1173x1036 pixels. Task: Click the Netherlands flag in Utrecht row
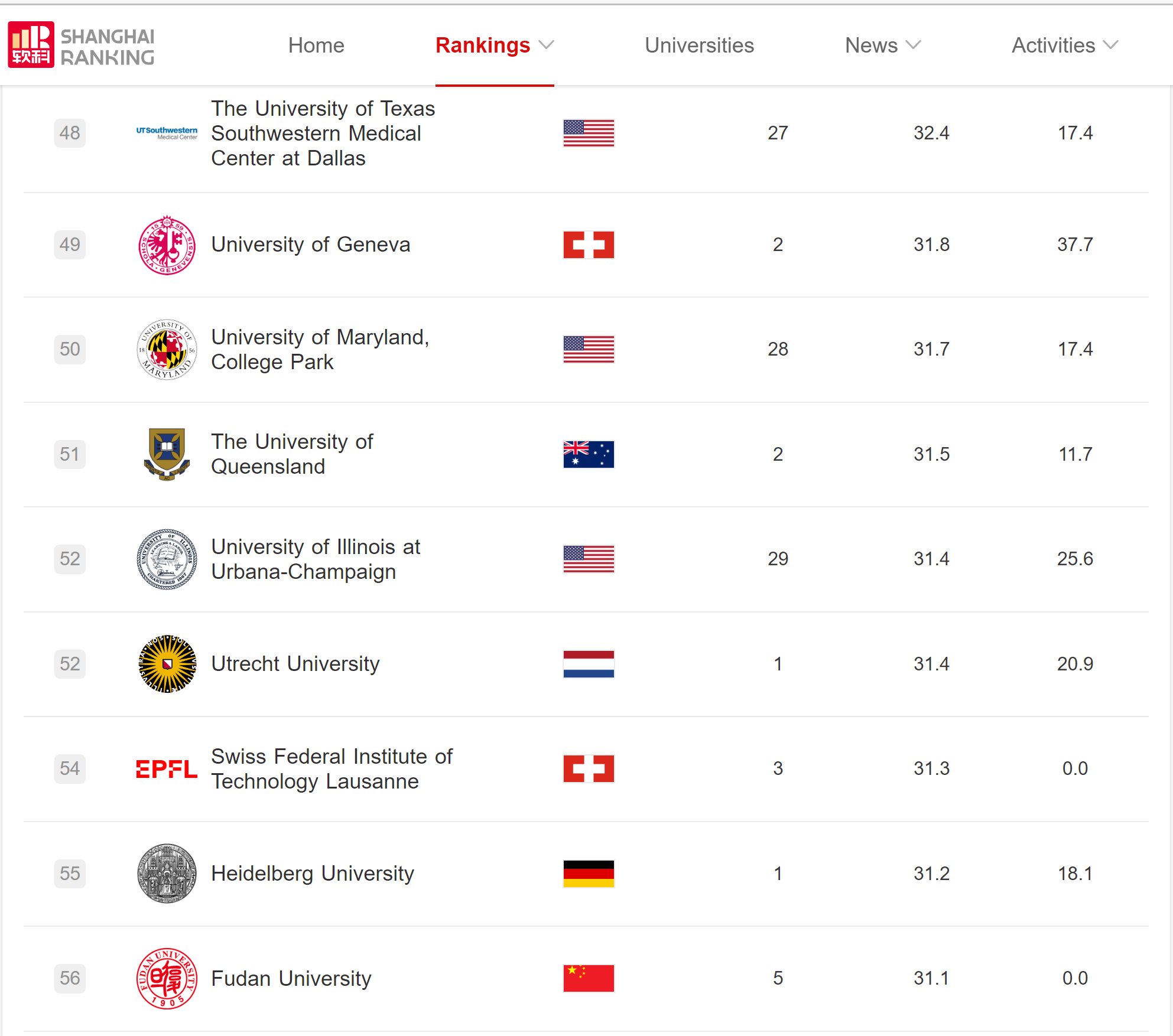click(x=589, y=664)
